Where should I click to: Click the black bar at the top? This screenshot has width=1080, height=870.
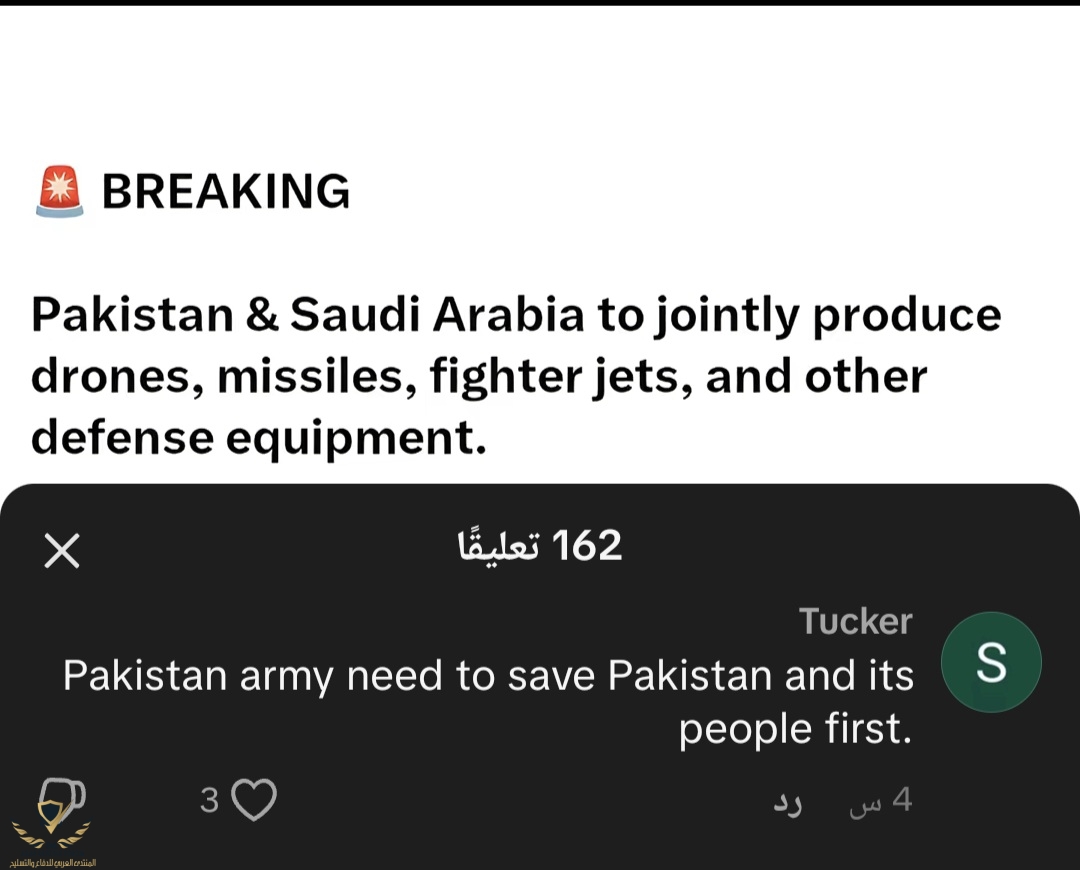(540, 3)
